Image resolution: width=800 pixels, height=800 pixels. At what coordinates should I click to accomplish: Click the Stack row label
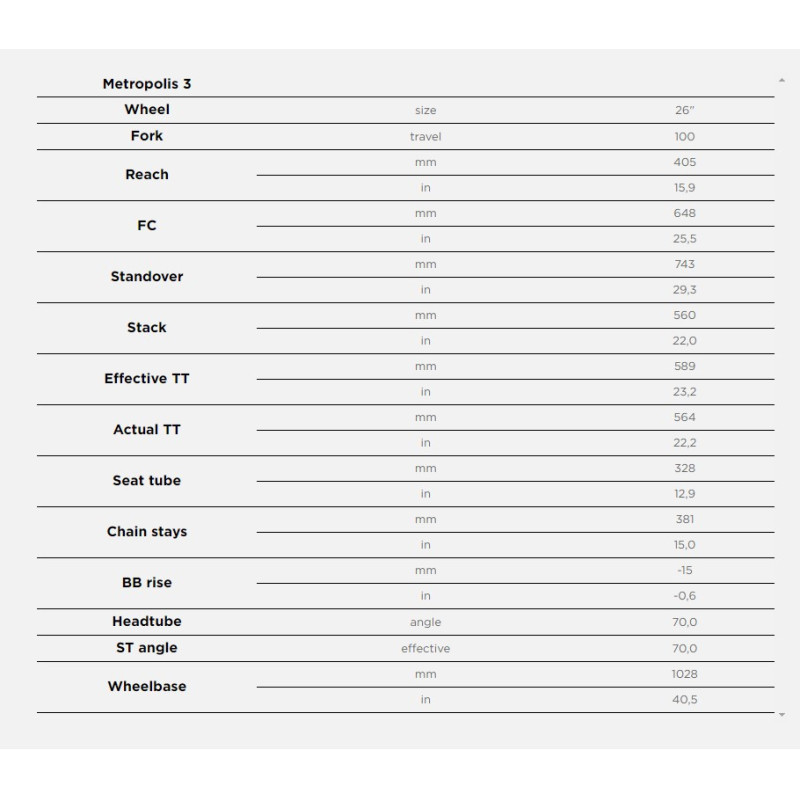147,328
